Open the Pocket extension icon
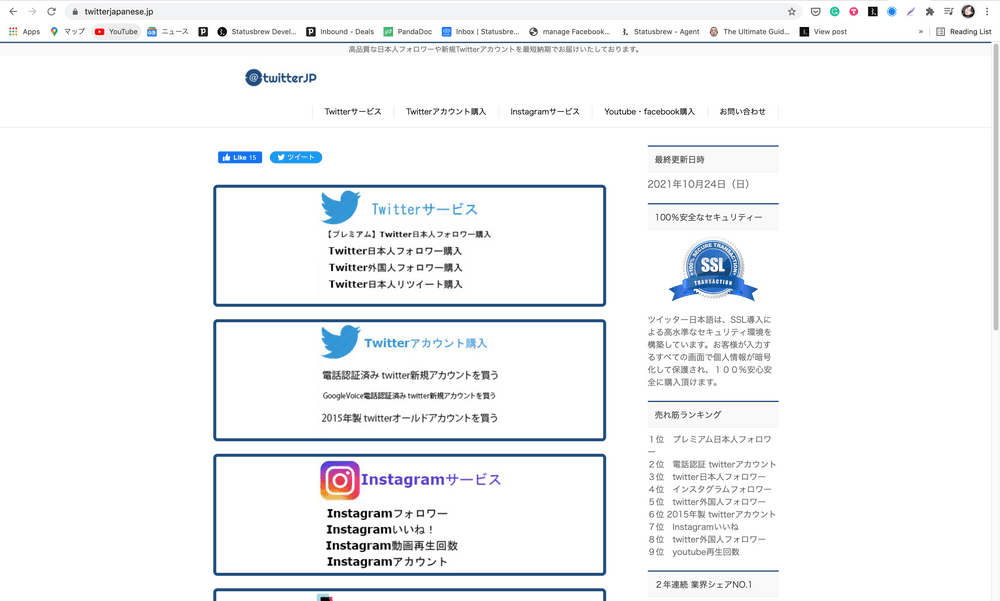This screenshot has height=601, width=1000. point(816,12)
